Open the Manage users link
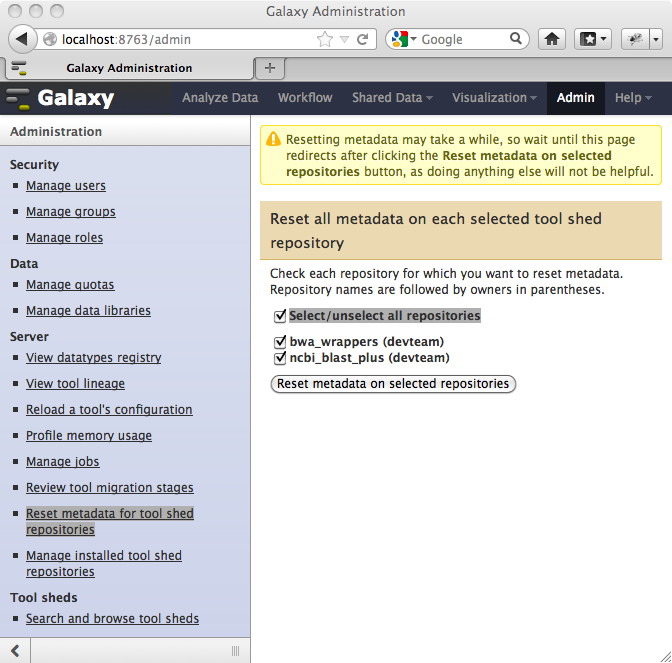 click(66, 186)
